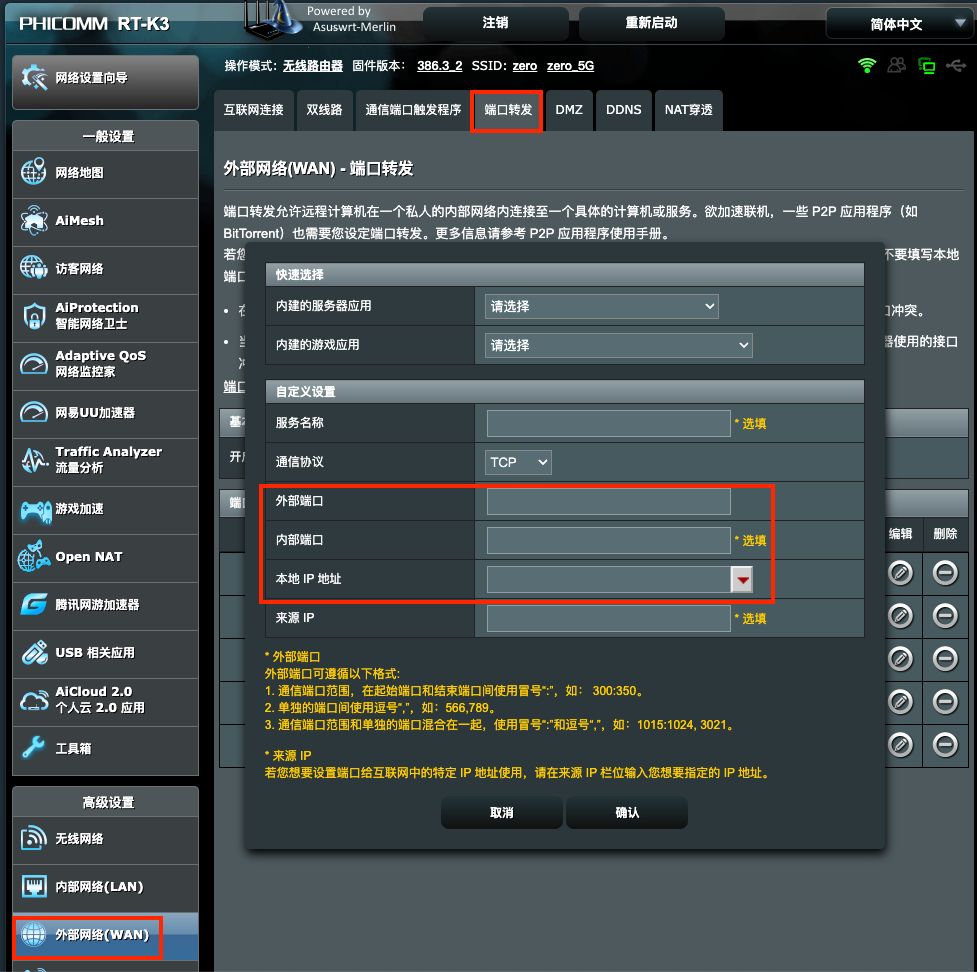Focus the 外部端口 input field

608,502
